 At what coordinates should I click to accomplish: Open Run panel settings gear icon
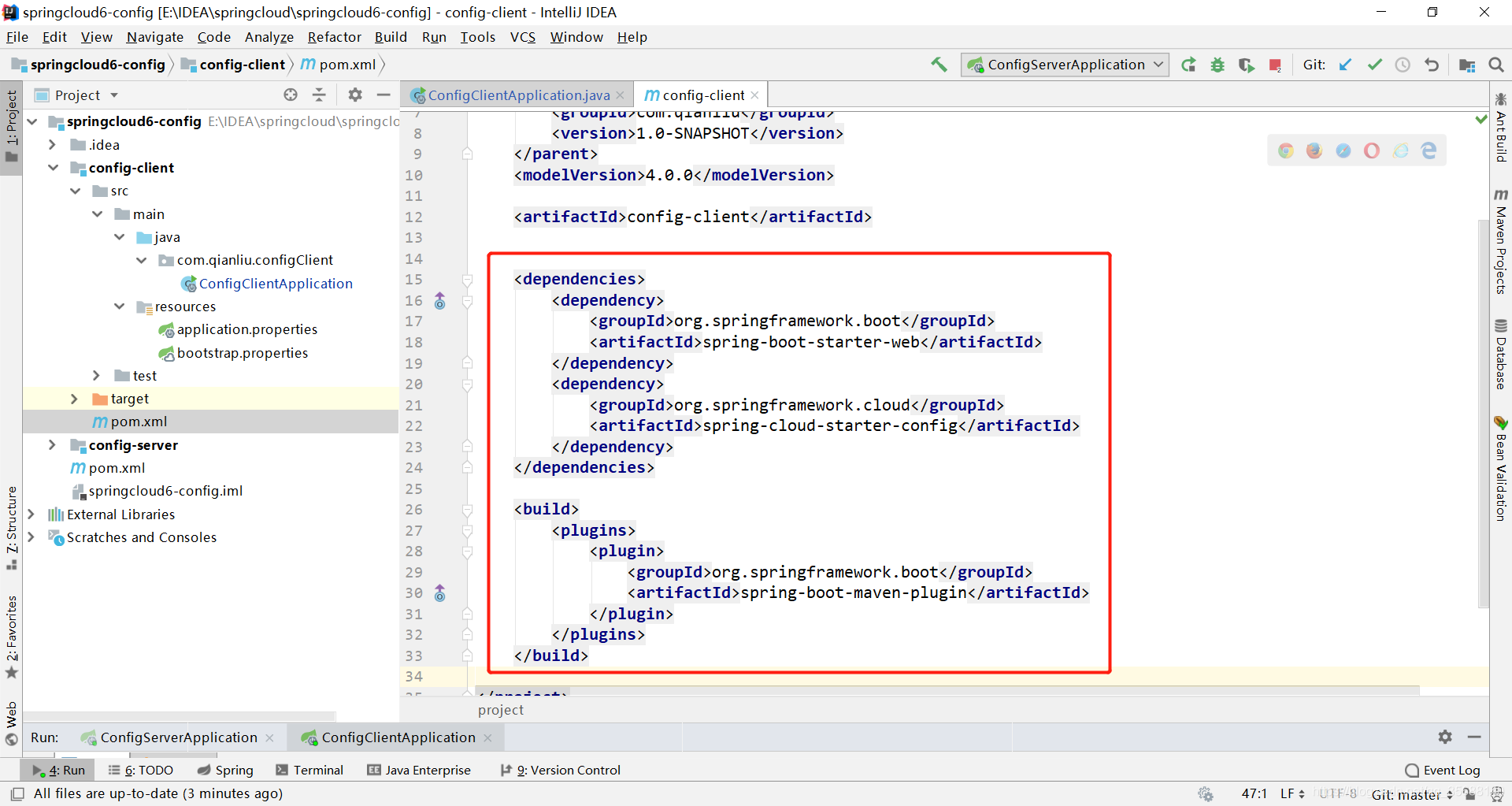click(1445, 737)
